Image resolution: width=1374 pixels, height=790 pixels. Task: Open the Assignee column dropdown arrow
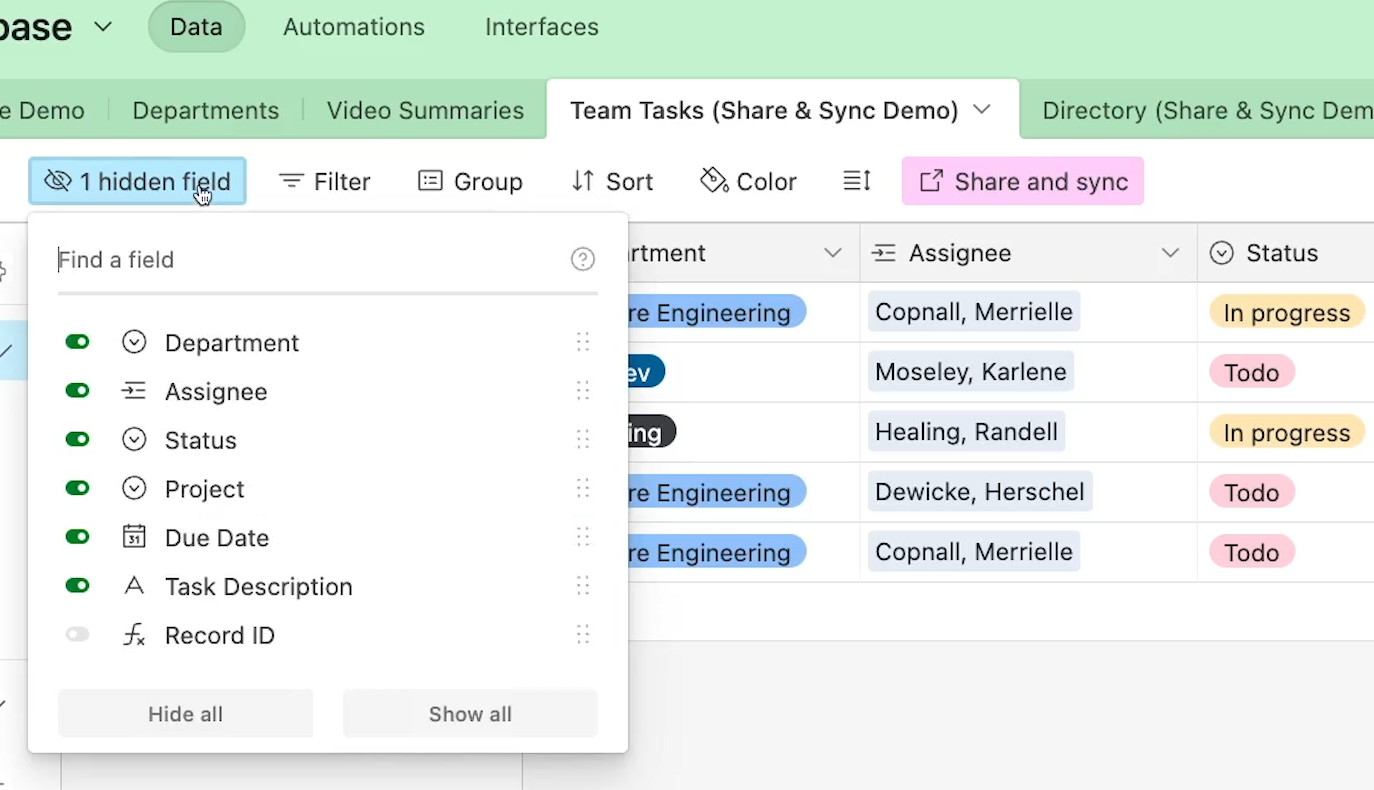tap(1170, 254)
